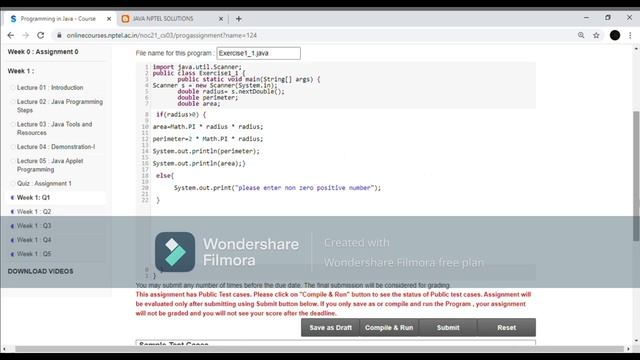The image size is (640, 360).
Task: Click the scroll-down arrow of vertical scrollbar
Action: (x=636, y=340)
